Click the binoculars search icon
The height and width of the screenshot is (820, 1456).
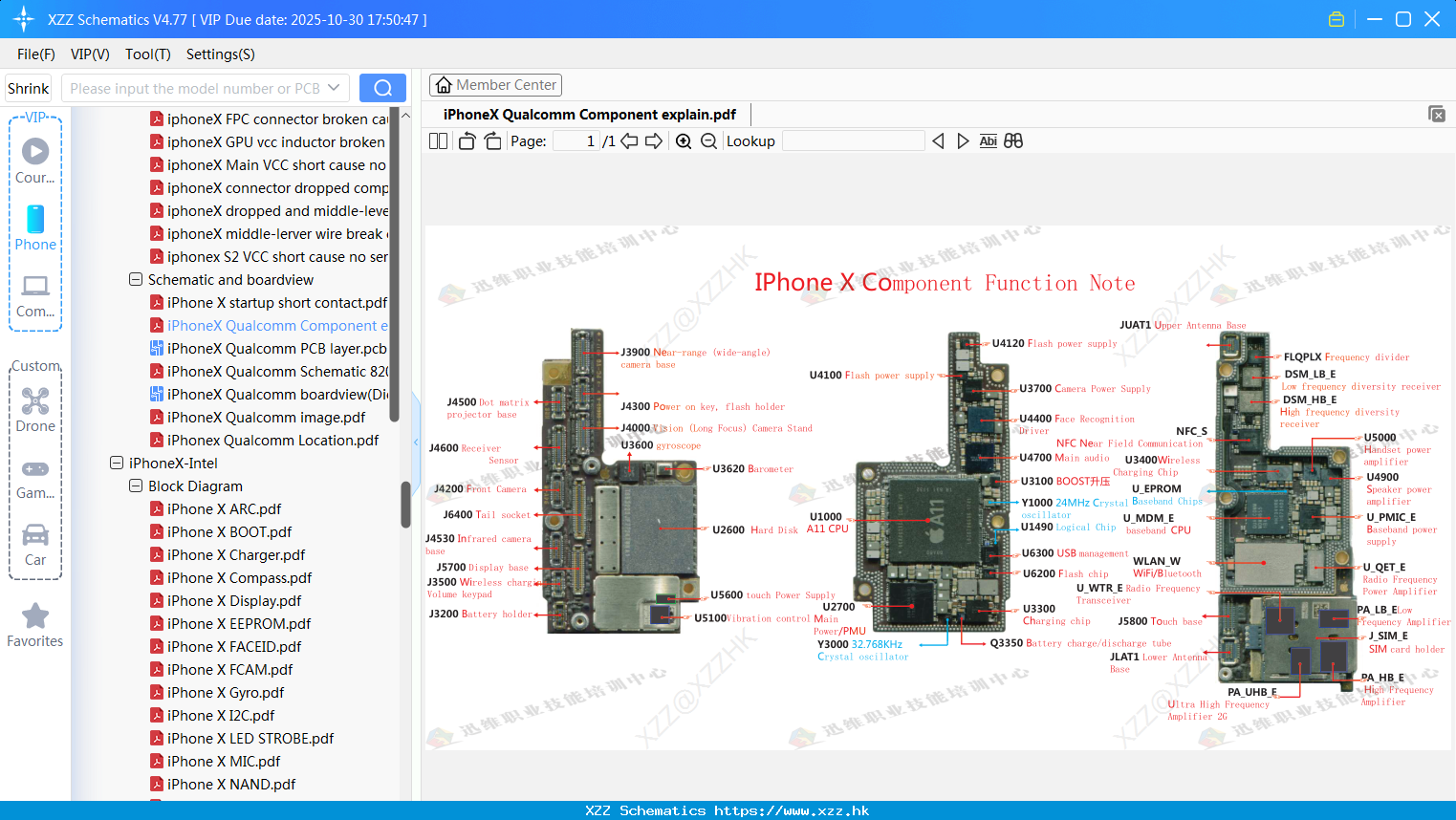click(x=1013, y=140)
